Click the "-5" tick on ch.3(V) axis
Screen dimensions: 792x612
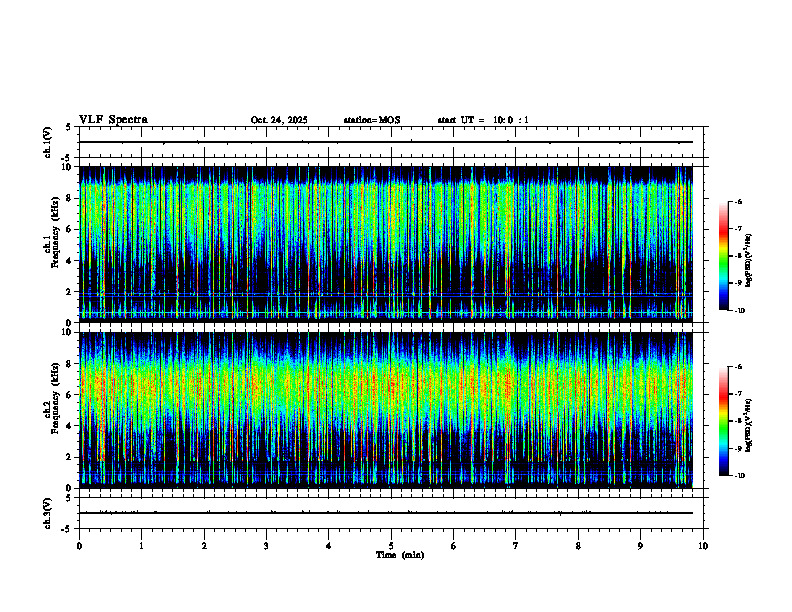point(67,529)
